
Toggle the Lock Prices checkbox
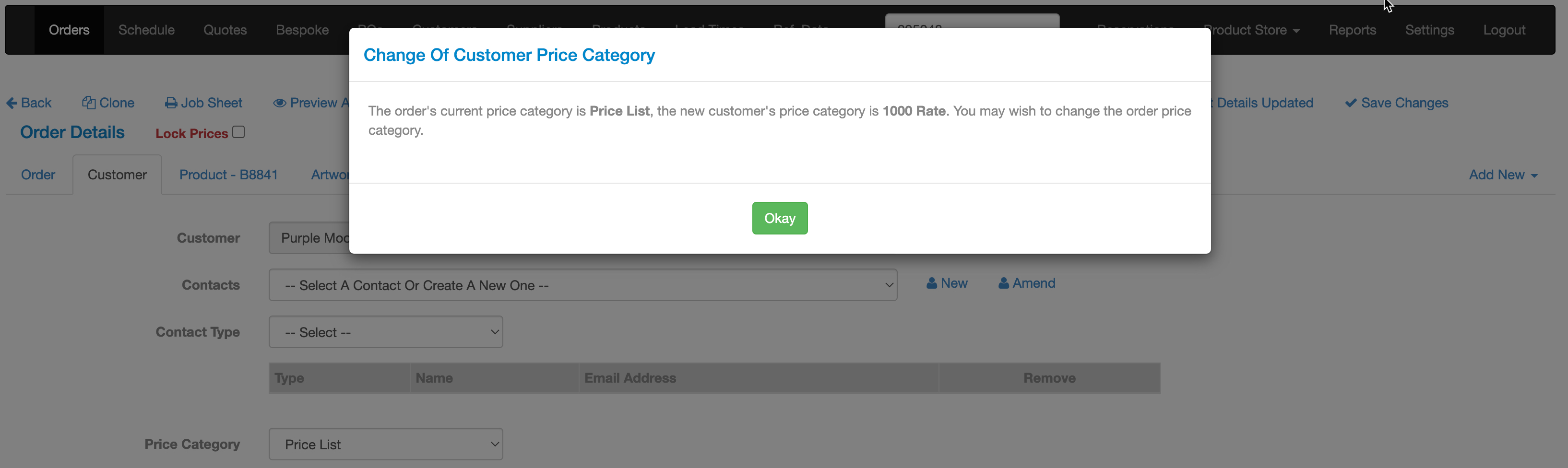(x=238, y=132)
